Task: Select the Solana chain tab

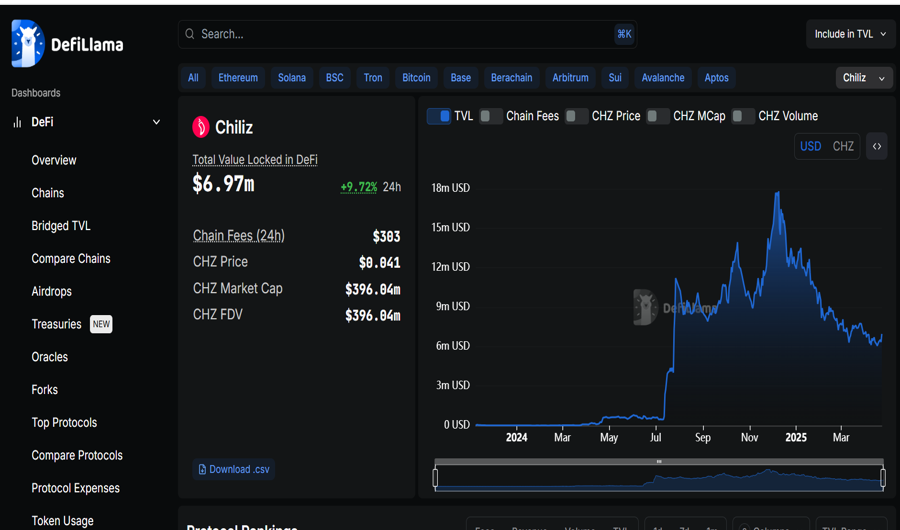Action: pos(292,78)
